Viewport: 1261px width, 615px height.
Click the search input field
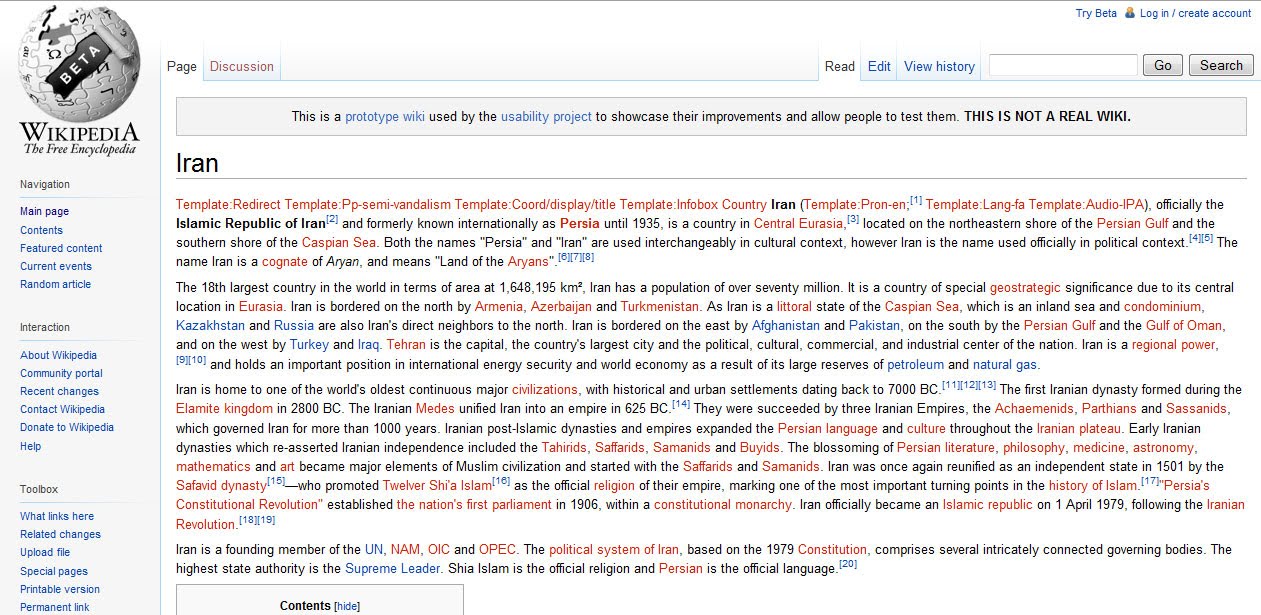1063,65
